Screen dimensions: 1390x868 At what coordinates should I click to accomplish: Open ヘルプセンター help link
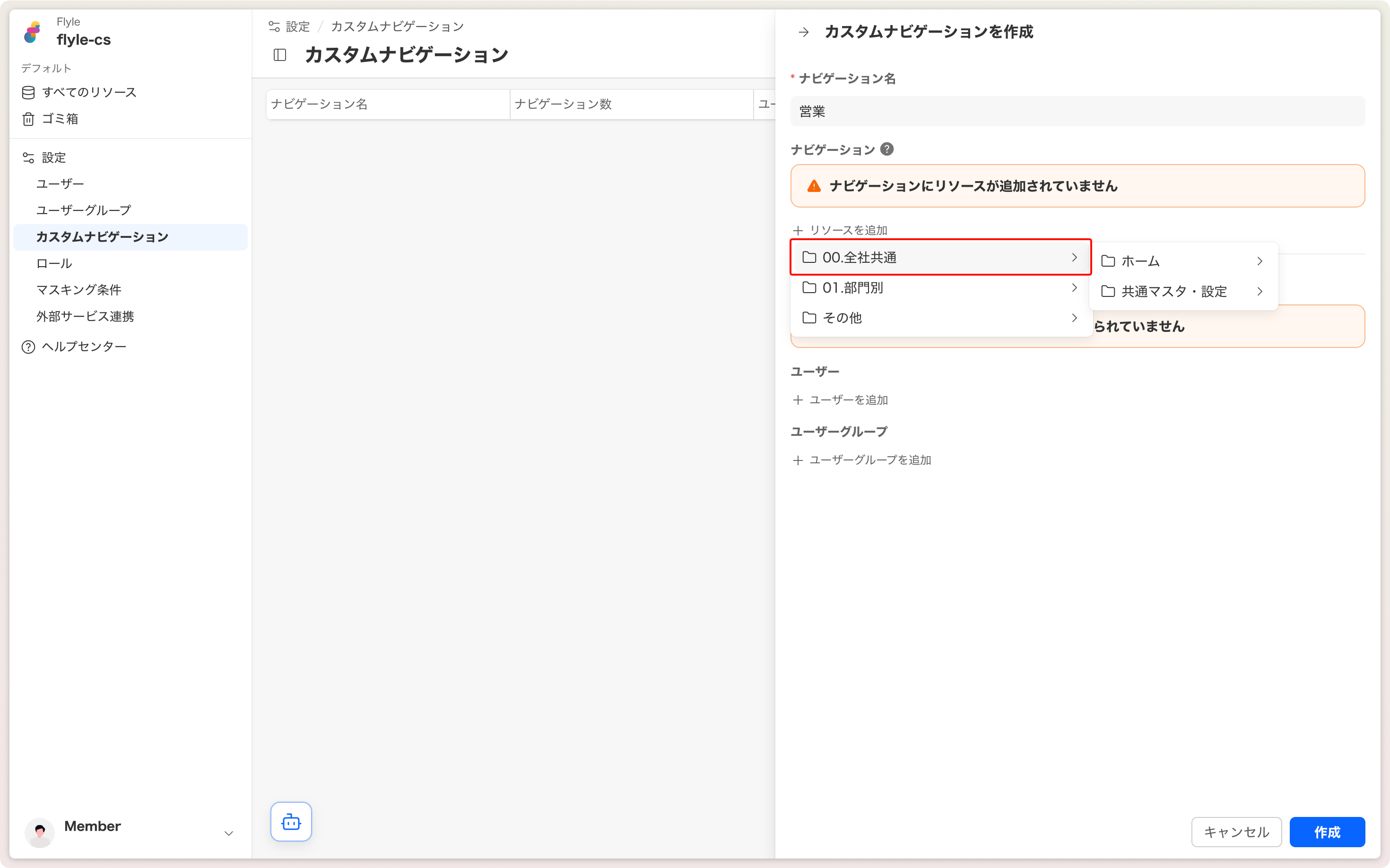tap(84, 347)
